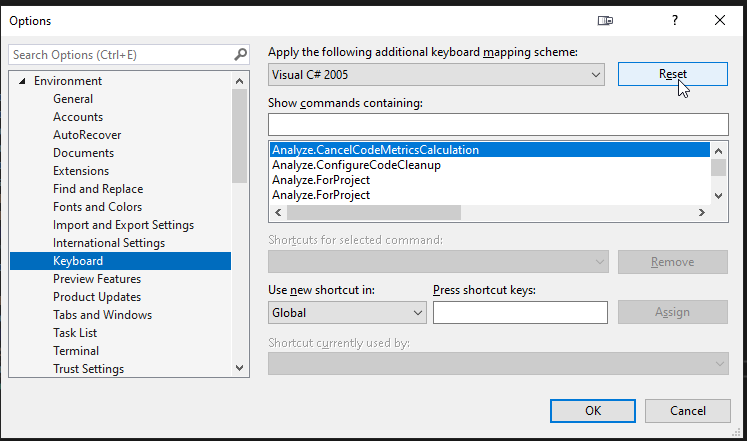Click in the Search Options box
The image size is (747, 441).
(x=120, y=55)
